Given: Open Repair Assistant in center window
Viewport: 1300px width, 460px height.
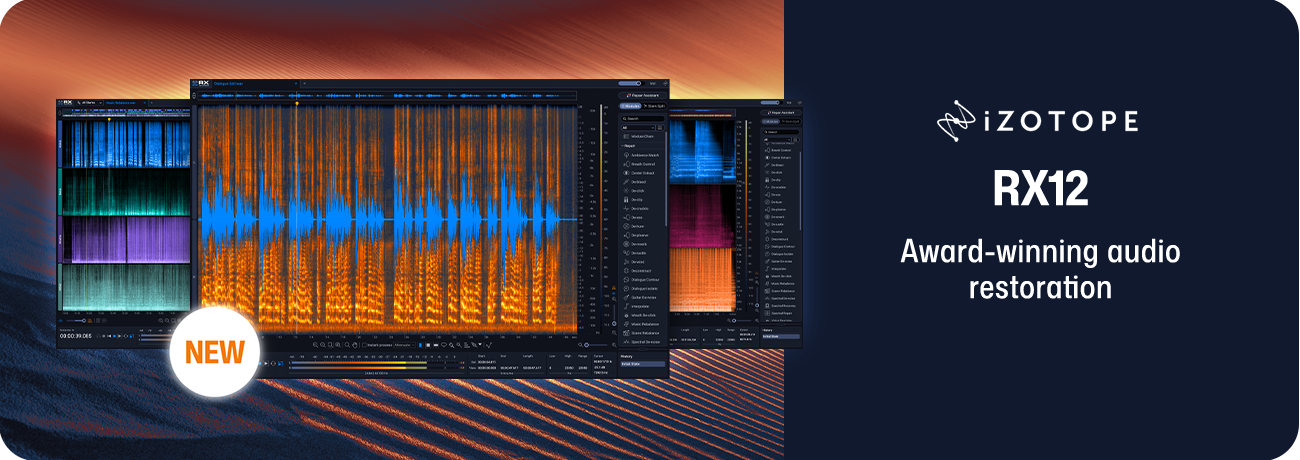Looking at the screenshot, I should tap(643, 95).
